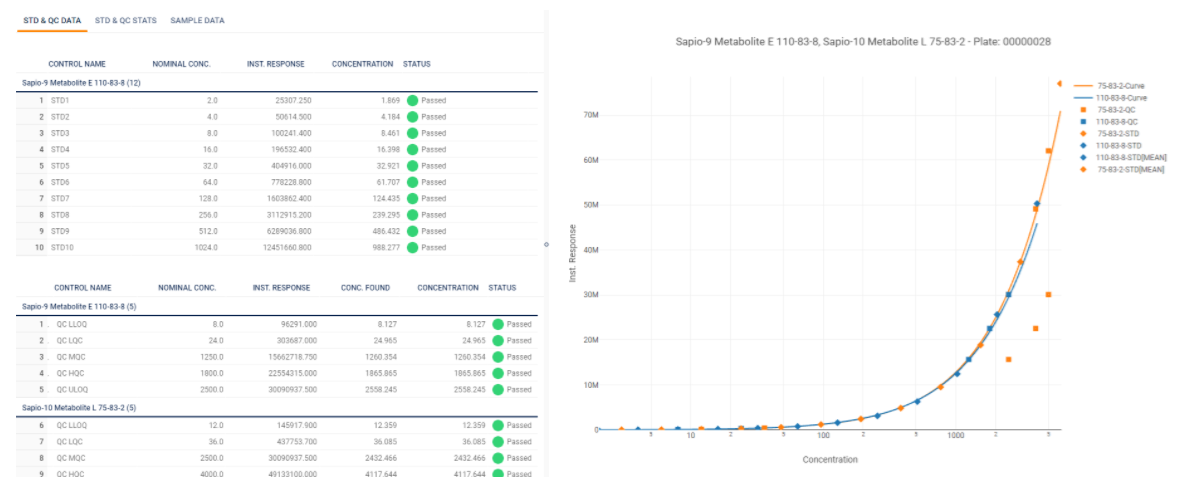Screen dimensions: 1188x494
Task: Select the STD1 control name cell
Action: click(61, 100)
